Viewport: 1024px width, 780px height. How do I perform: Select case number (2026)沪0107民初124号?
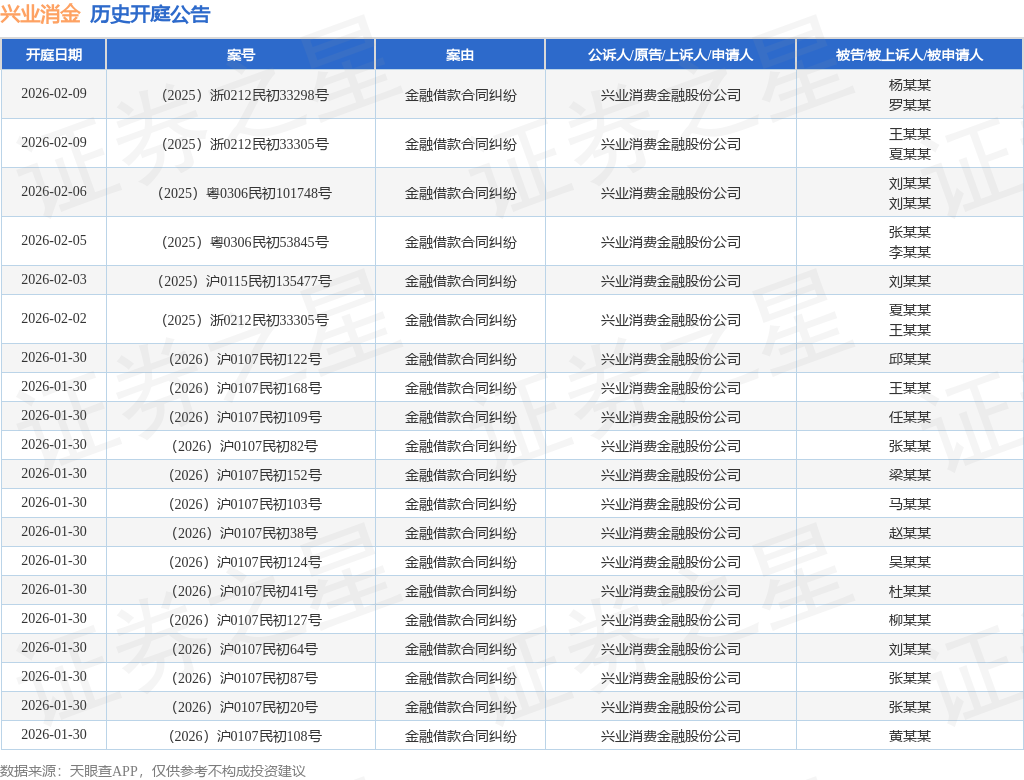coord(245,562)
